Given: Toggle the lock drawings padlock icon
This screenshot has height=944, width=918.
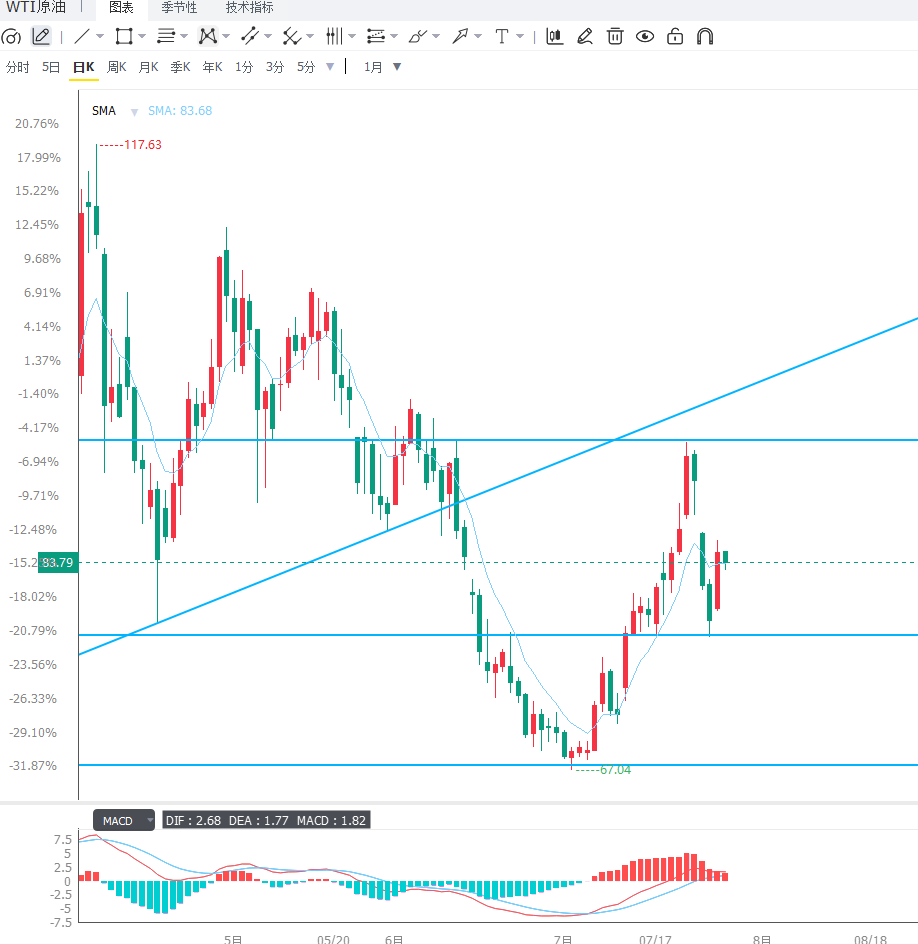Looking at the screenshot, I should 675,37.
